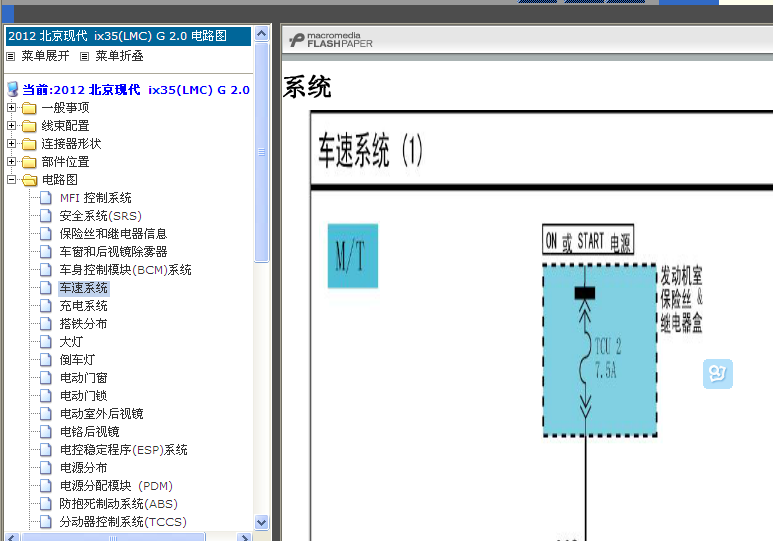Collapse the 电路图 folder node
Viewport: 773px width, 541px height.
[11, 180]
